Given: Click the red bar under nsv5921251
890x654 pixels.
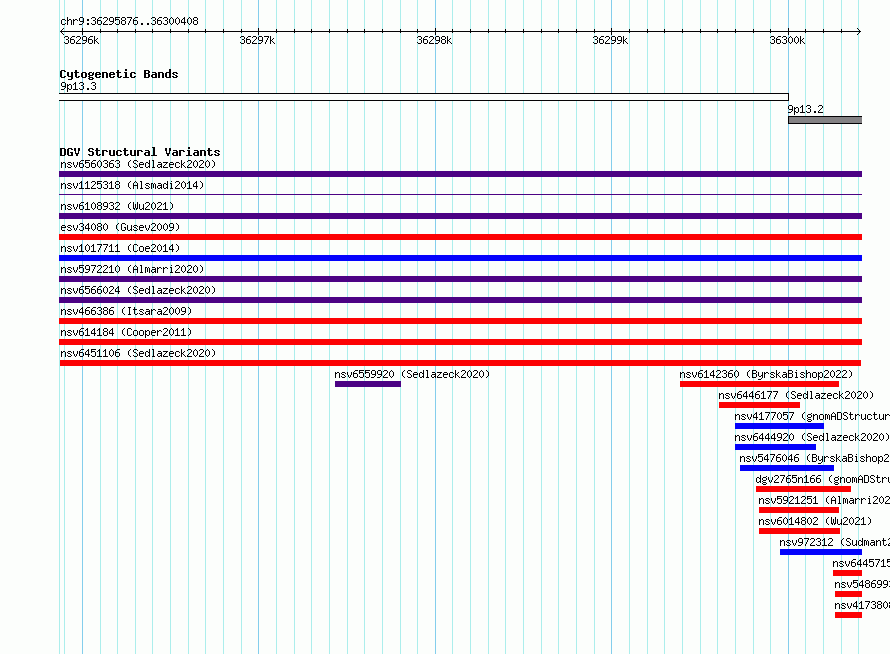Looking at the screenshot, I should pos(799,510).
